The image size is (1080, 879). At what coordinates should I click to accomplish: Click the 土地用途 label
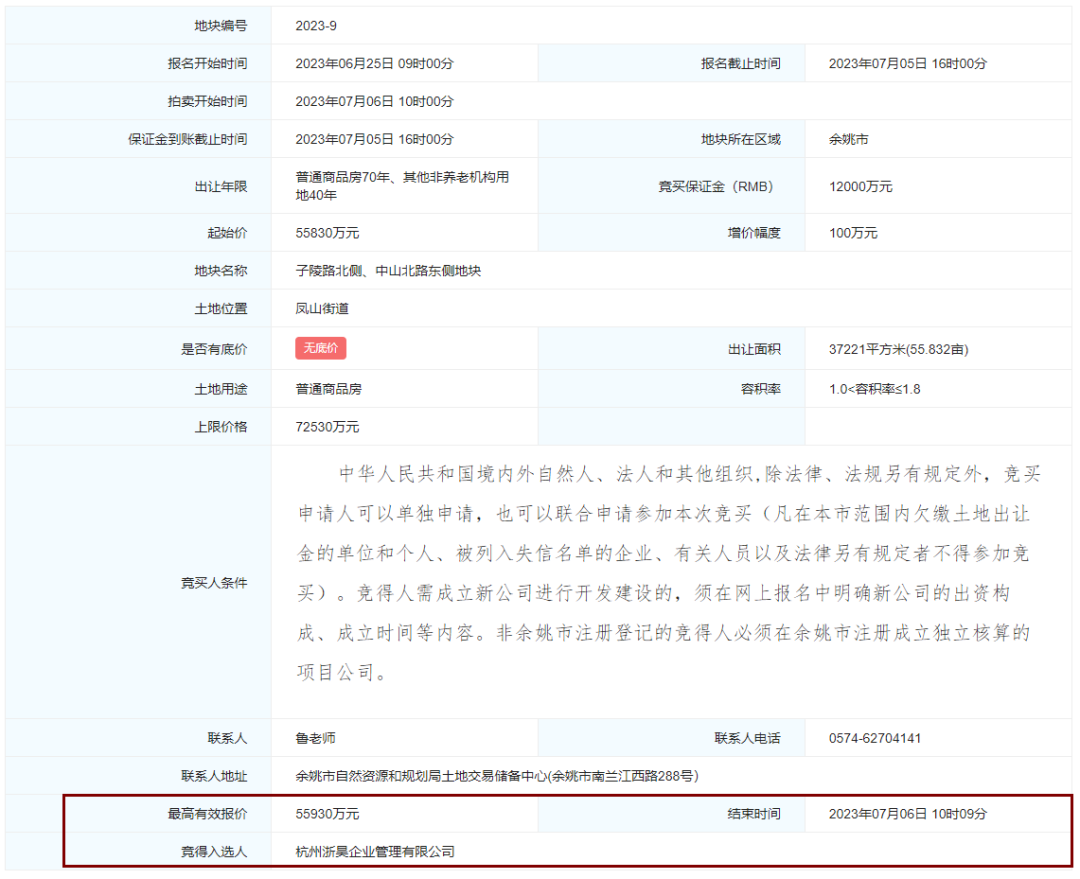(x=220, y=389)
